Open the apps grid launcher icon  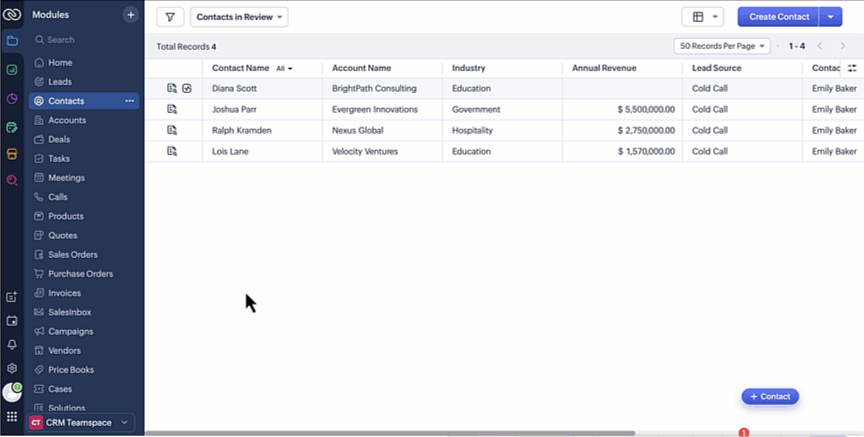point(12,417)
